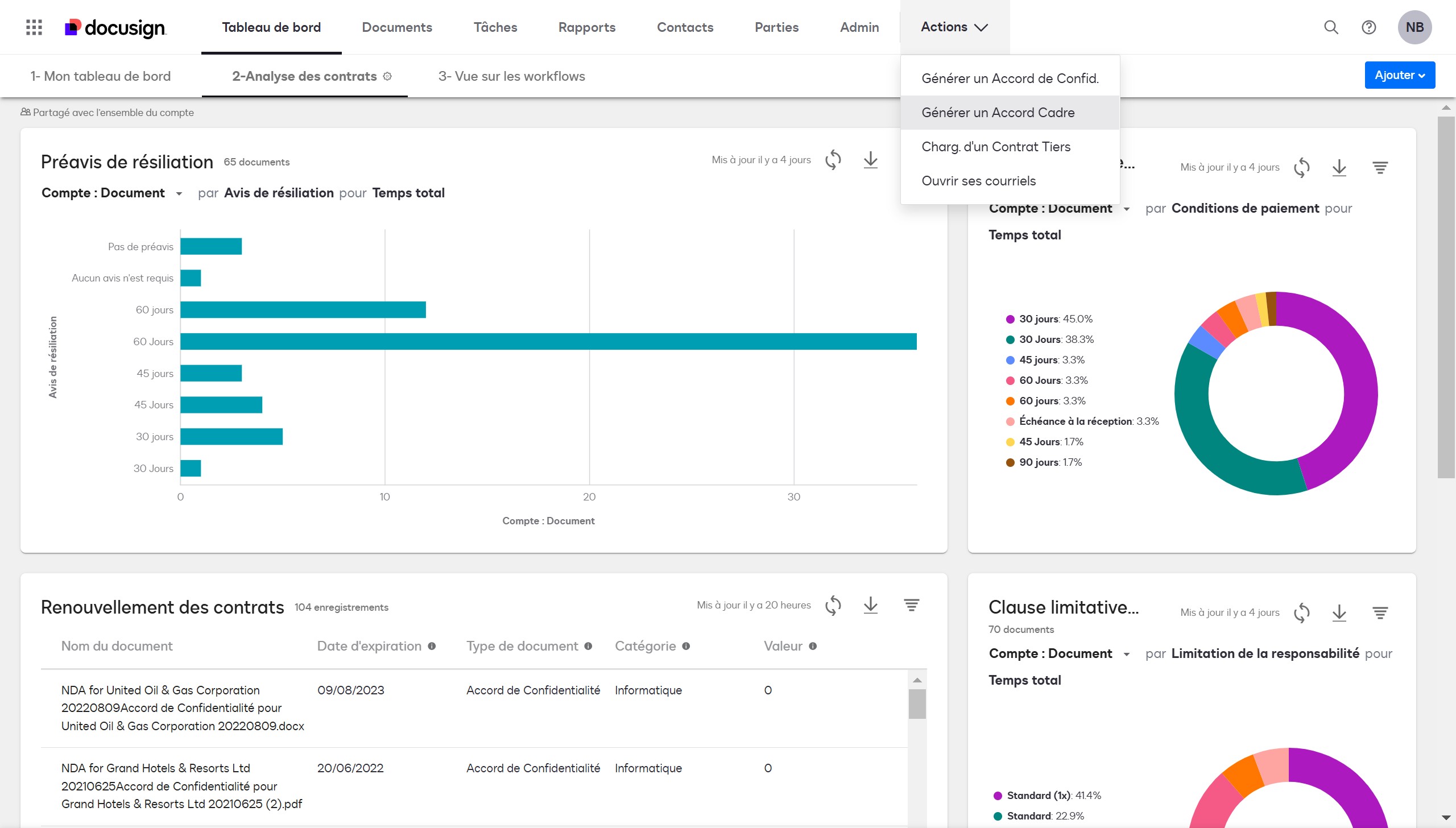Click the Échéance à la réception legend swatch
The image size is (1456, 828).
tap(1010, 421)
